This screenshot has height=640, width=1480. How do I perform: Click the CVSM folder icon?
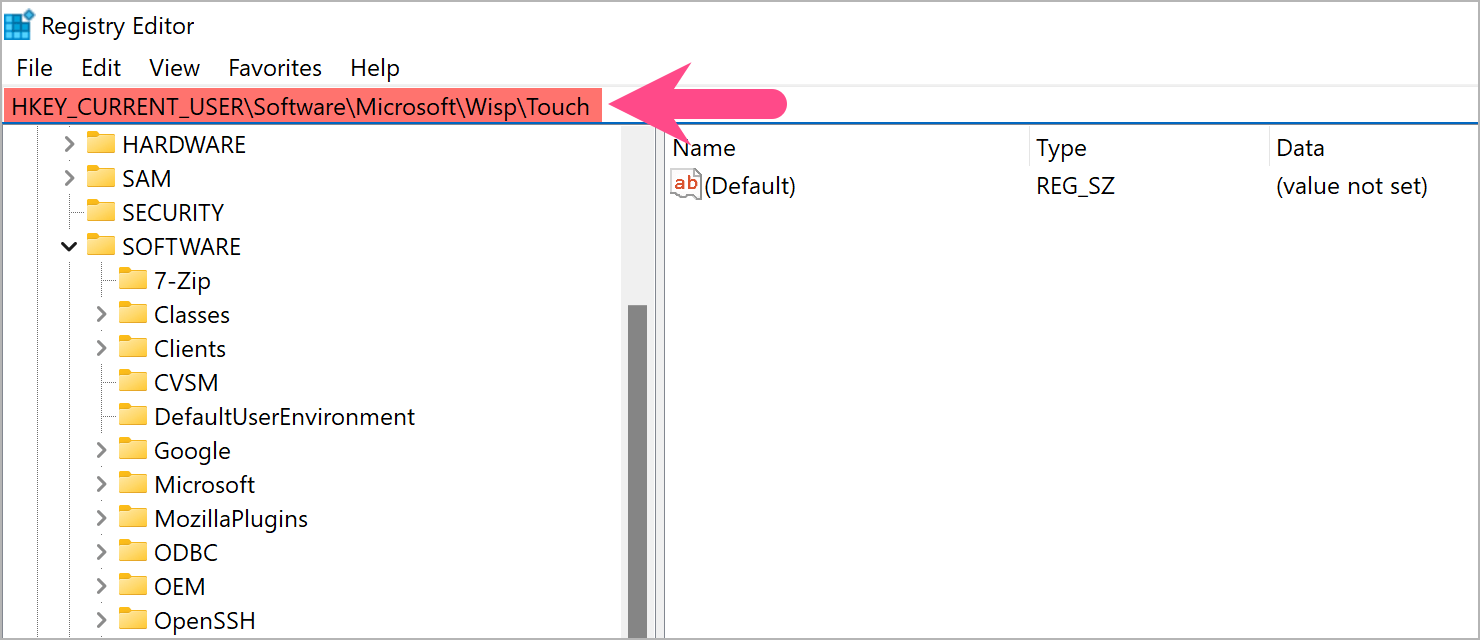(x=134, y=382)
